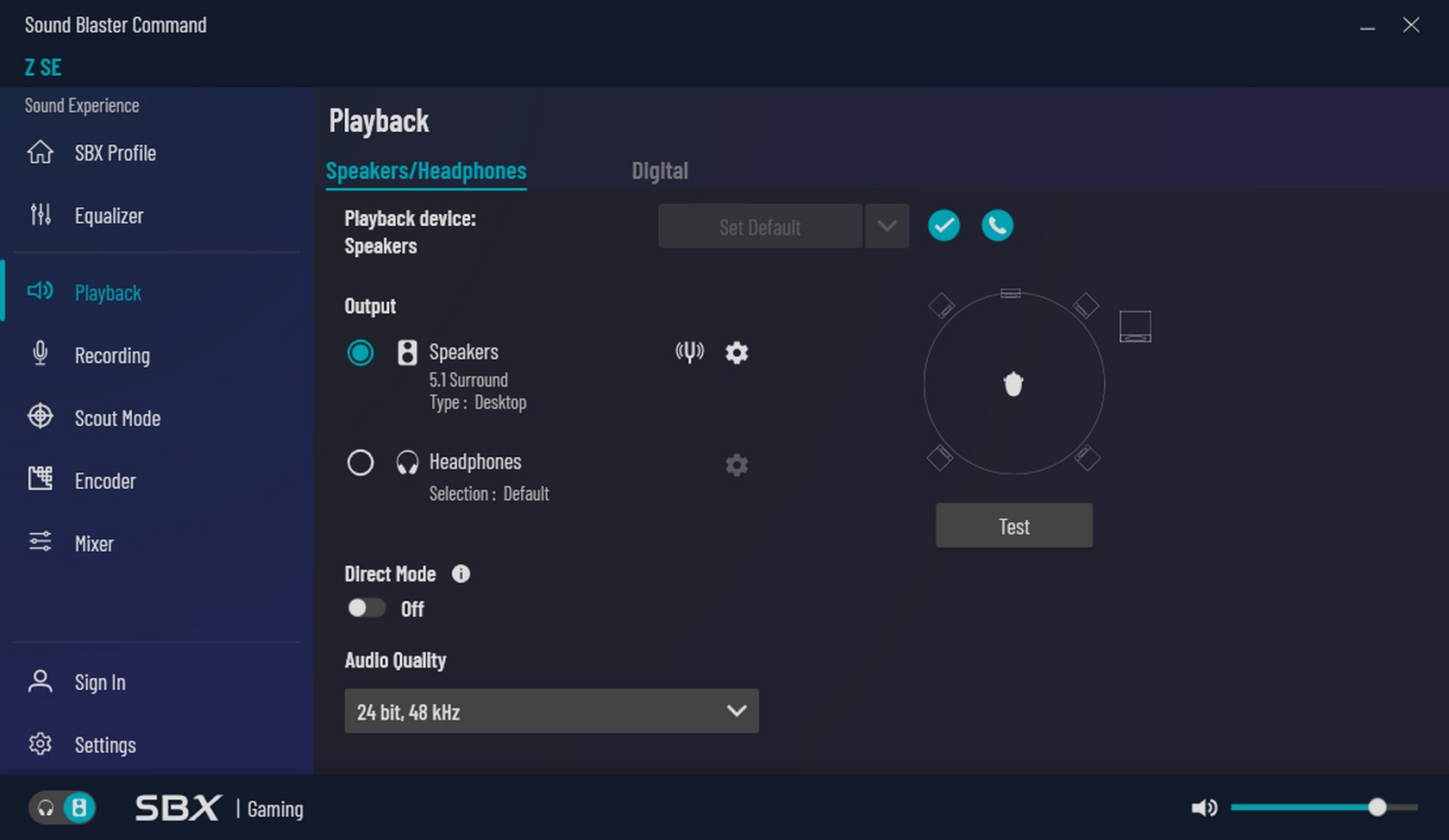Click the front right speaker in diagram
Image resolution: width=1449 pixels, height=840 pixels.
[x=1086, y=305]
